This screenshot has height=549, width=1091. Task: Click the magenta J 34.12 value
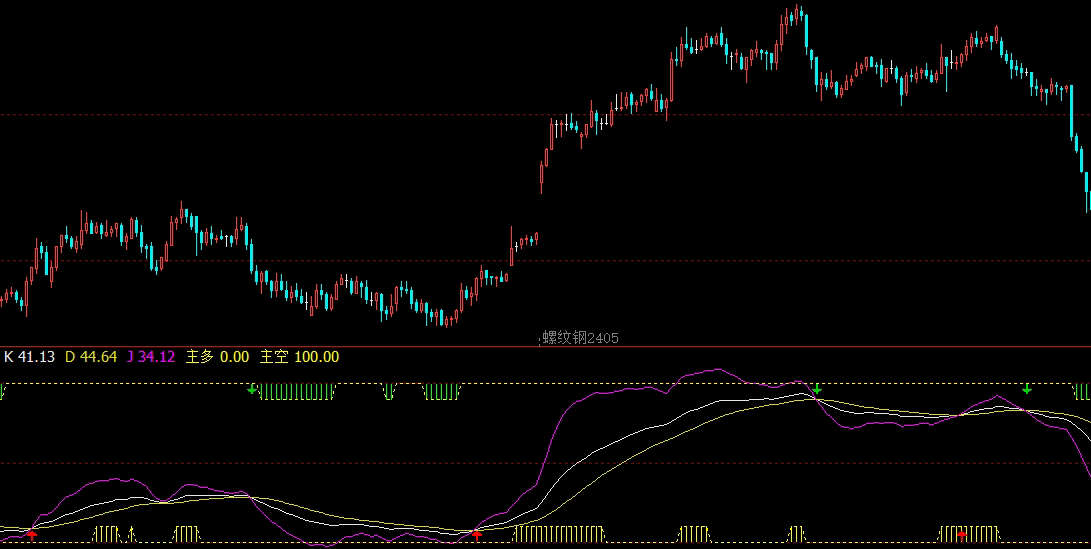pos(151,357)
